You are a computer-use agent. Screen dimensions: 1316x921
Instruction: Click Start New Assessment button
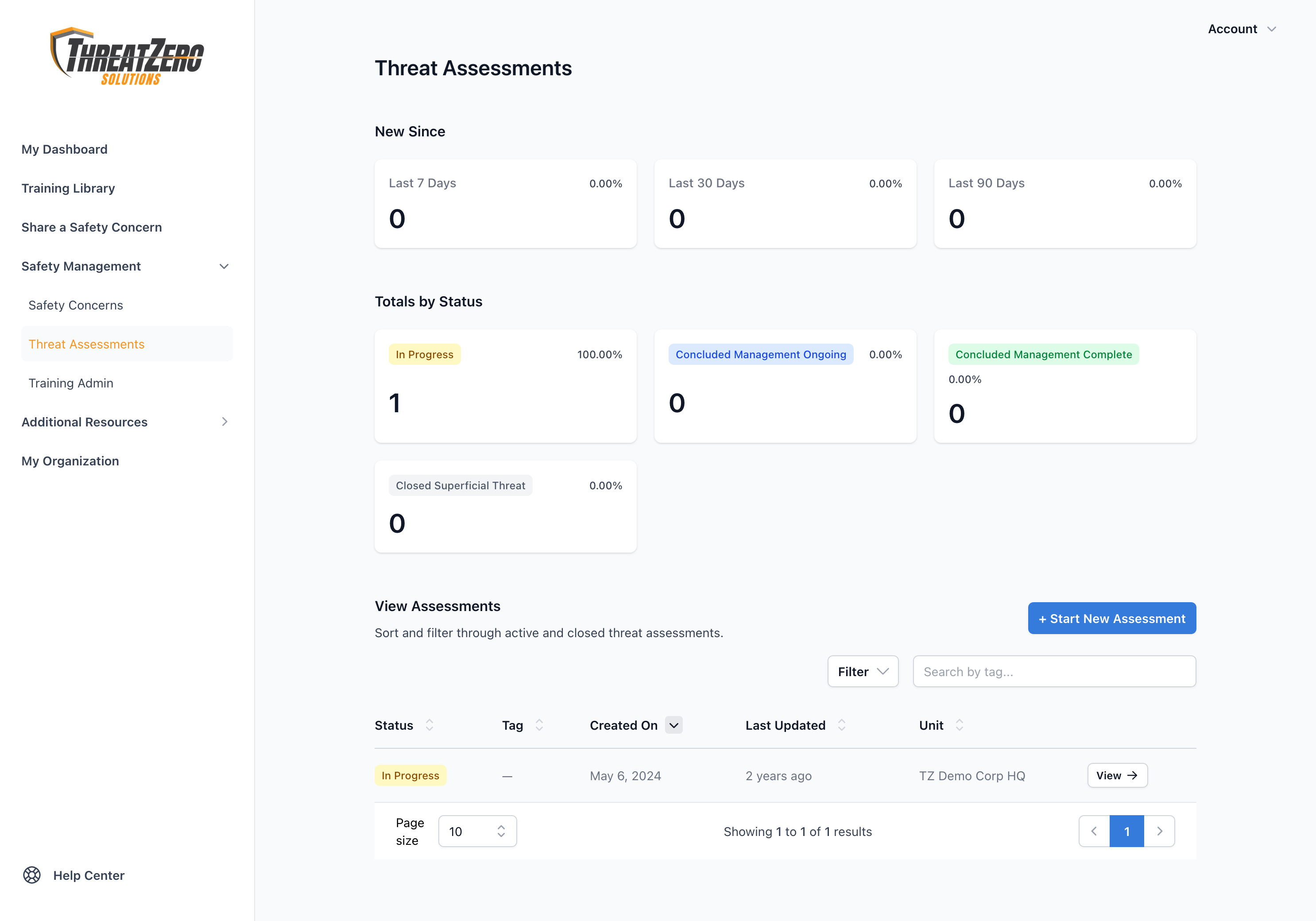(x=1111, y=619)
